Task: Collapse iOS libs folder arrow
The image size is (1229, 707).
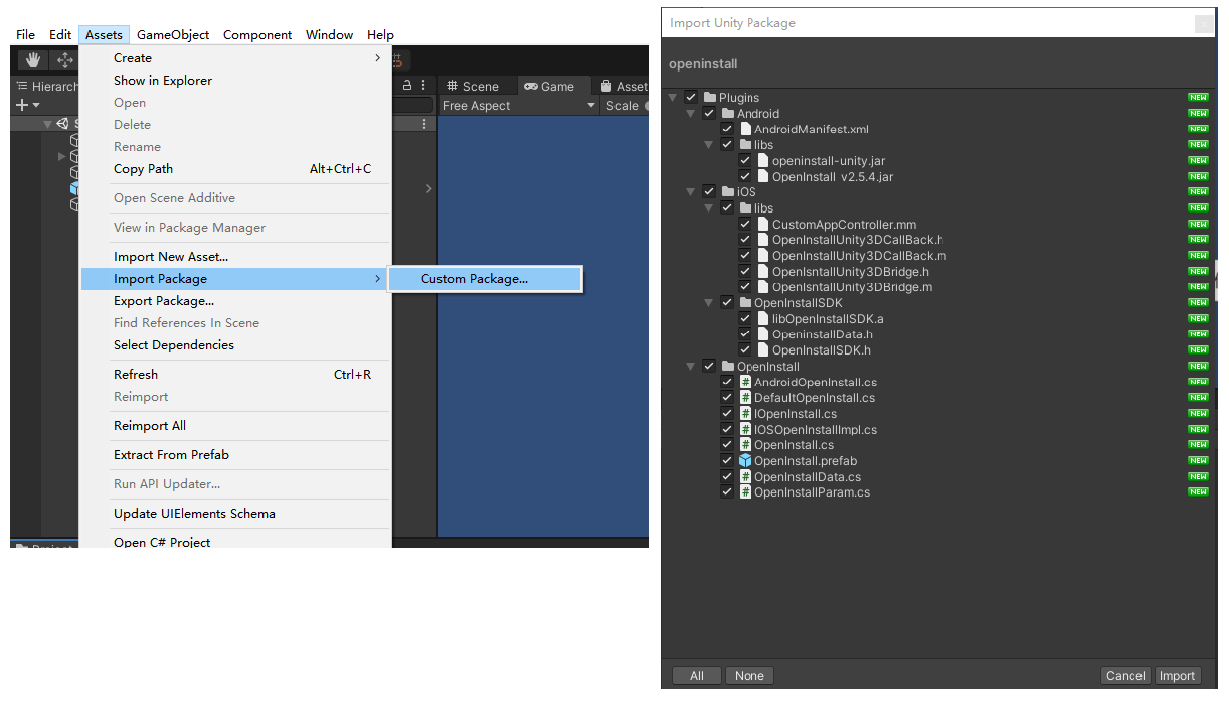Action: (x=709, y=208)
